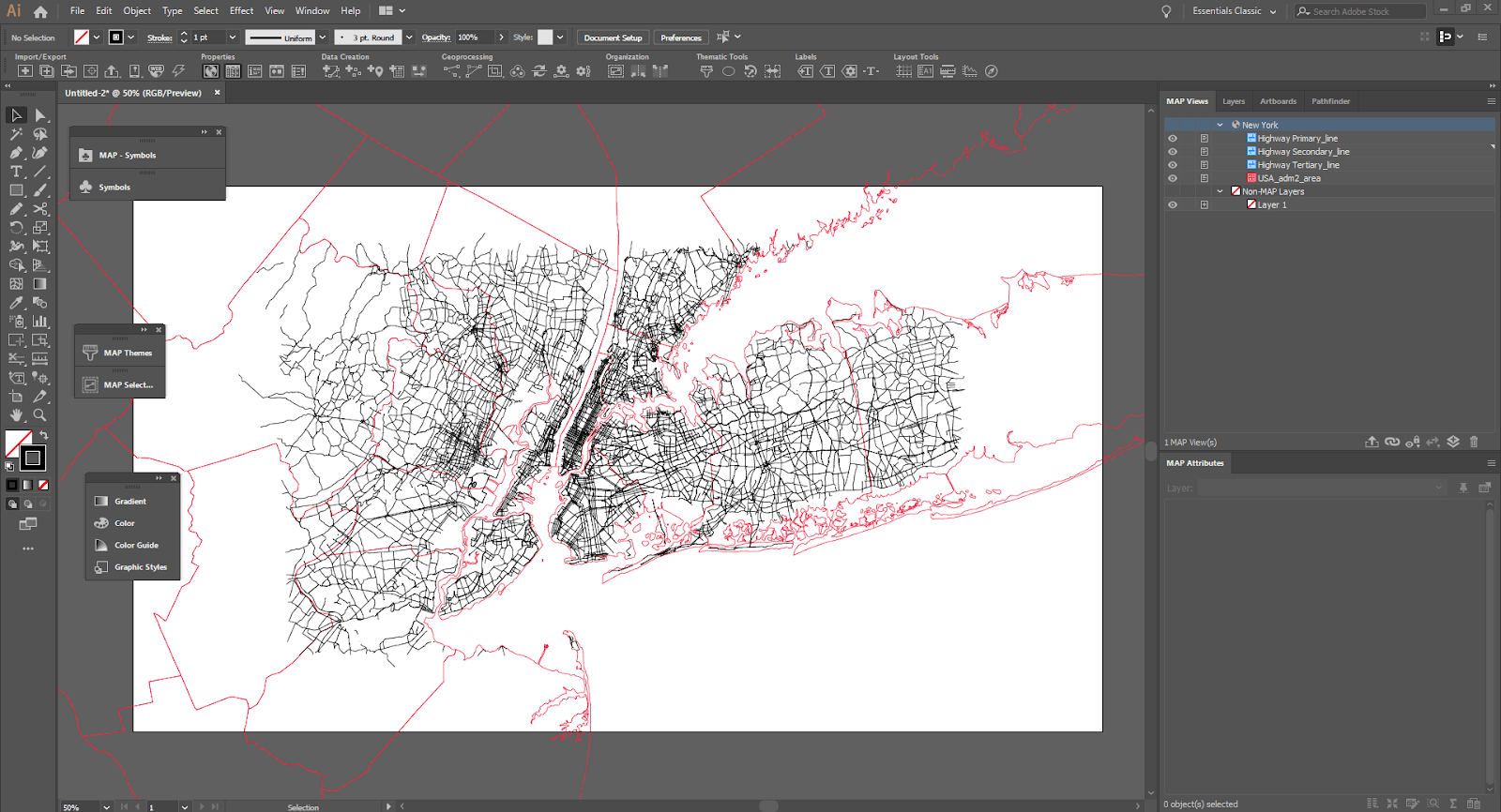Viewport: 1501px width, 812px height.
Task: Toggle visibility of Layer 1
Action: click(x=1173, y=204)
